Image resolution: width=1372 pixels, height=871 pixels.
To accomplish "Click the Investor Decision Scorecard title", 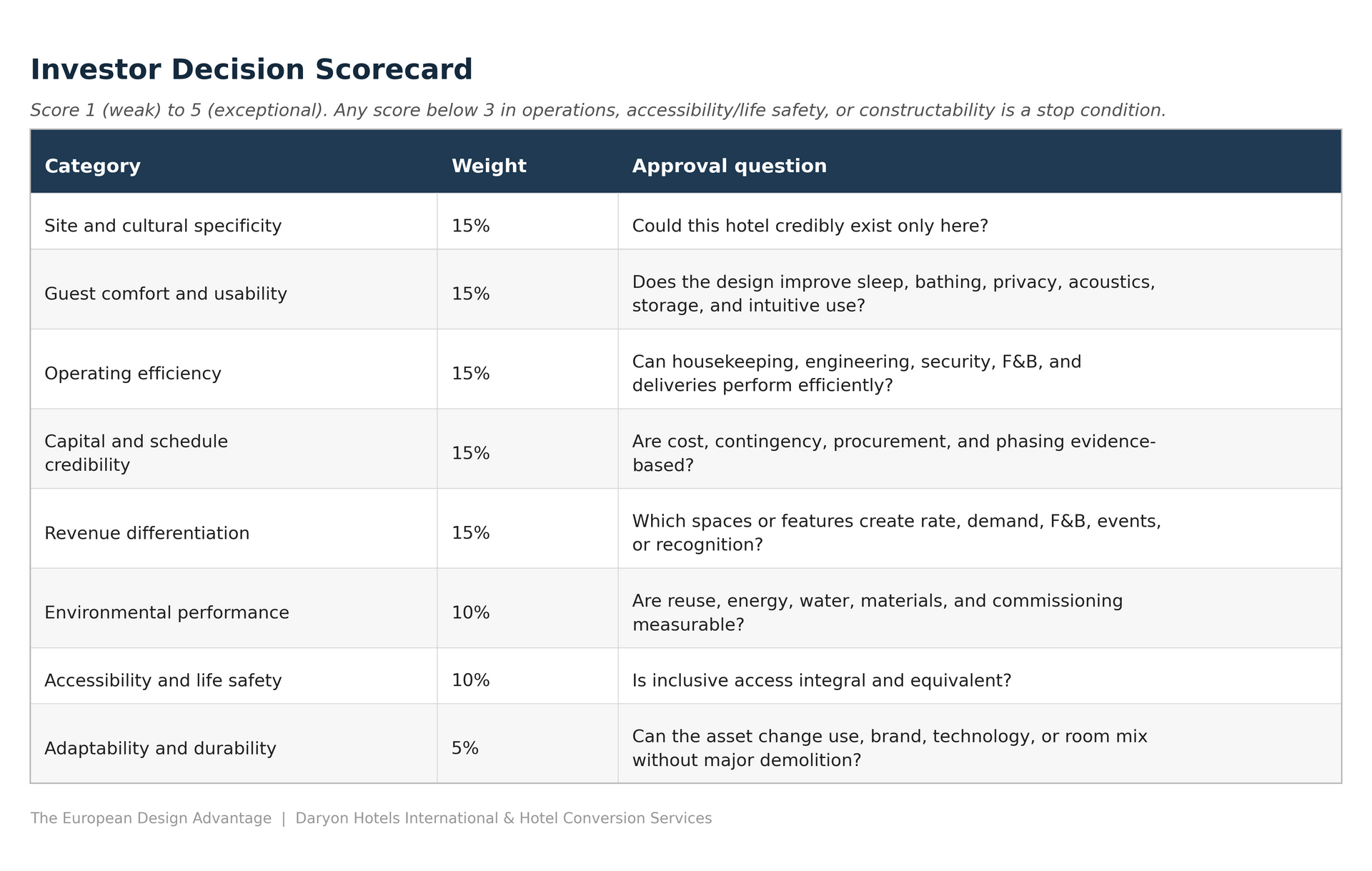I will pyautogui.click(x=252, y=70).
